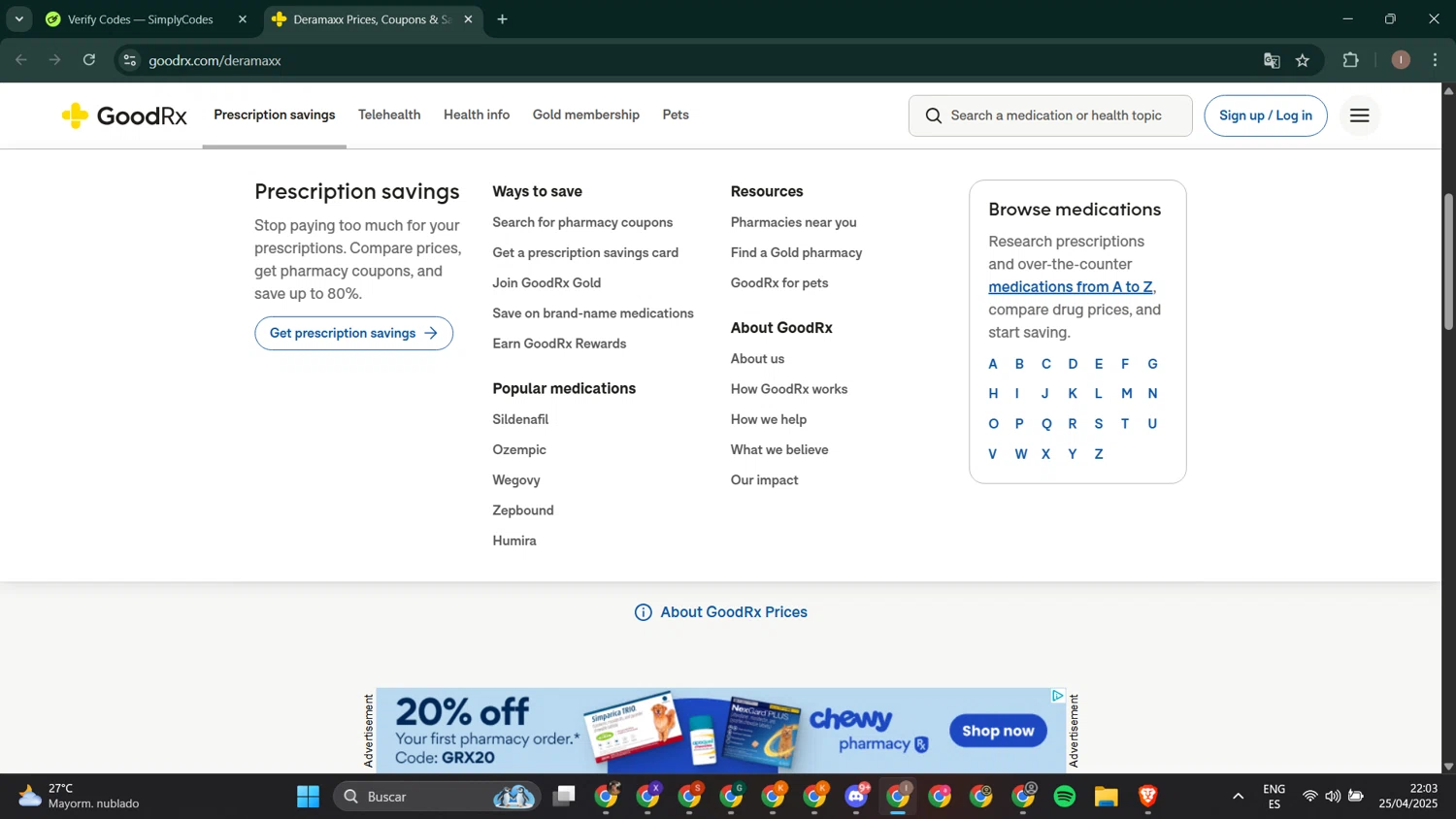Open GoodRx for pets link
Screen dimensions: 1456x819
pos(779,283)
